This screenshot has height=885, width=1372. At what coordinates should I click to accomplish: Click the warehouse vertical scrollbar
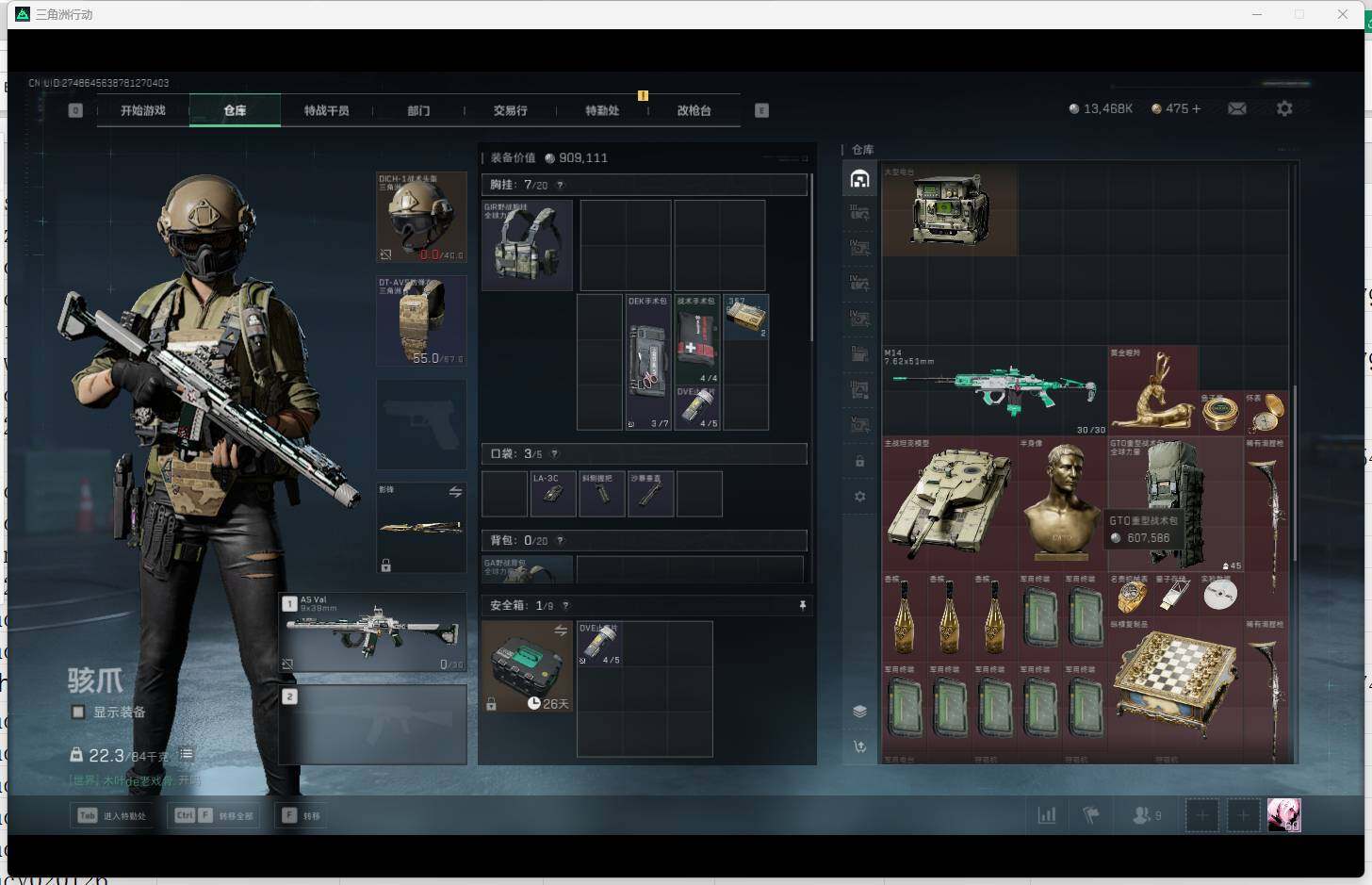(1297, 471)
